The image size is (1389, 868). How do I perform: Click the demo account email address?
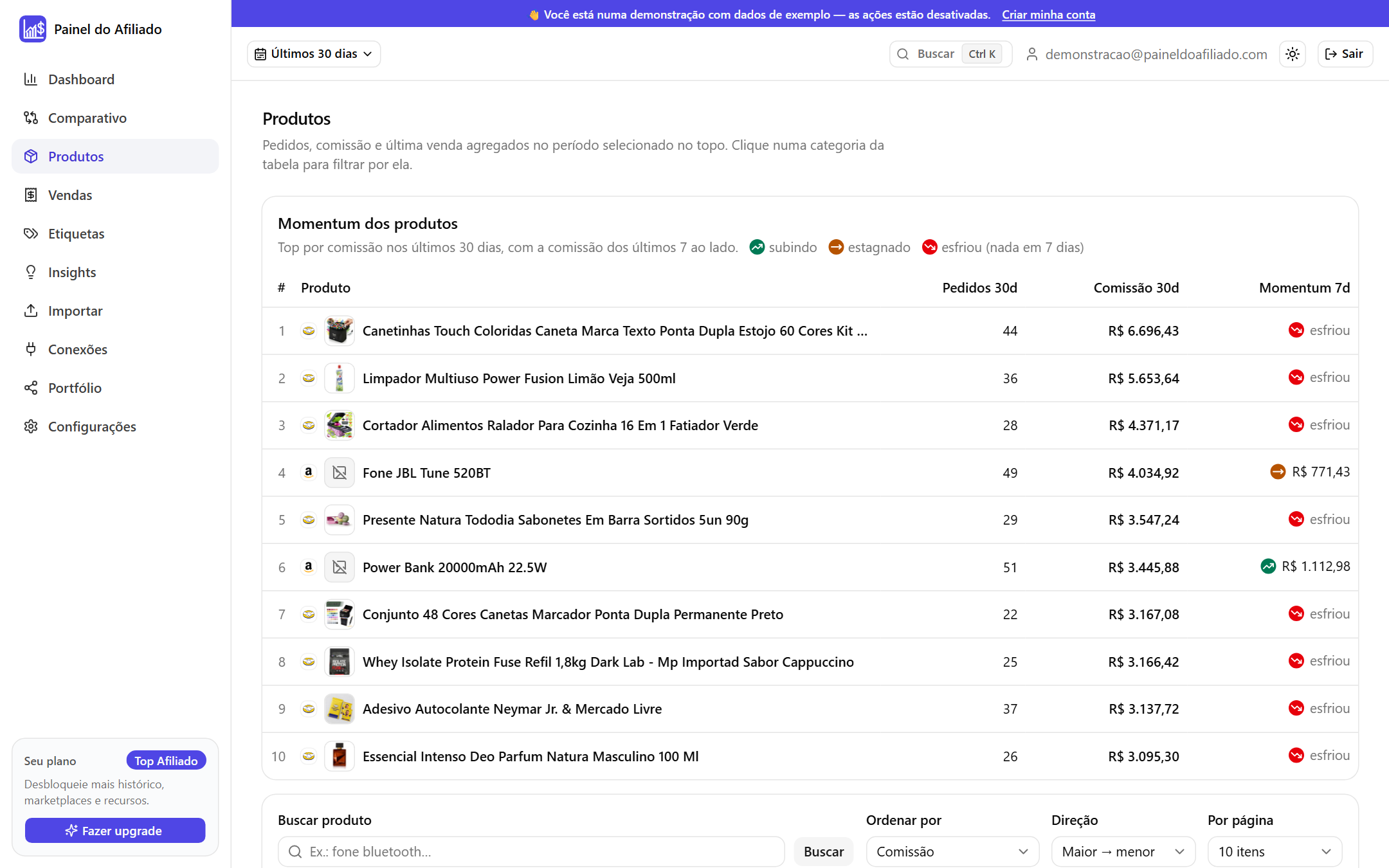[1156, 54]
